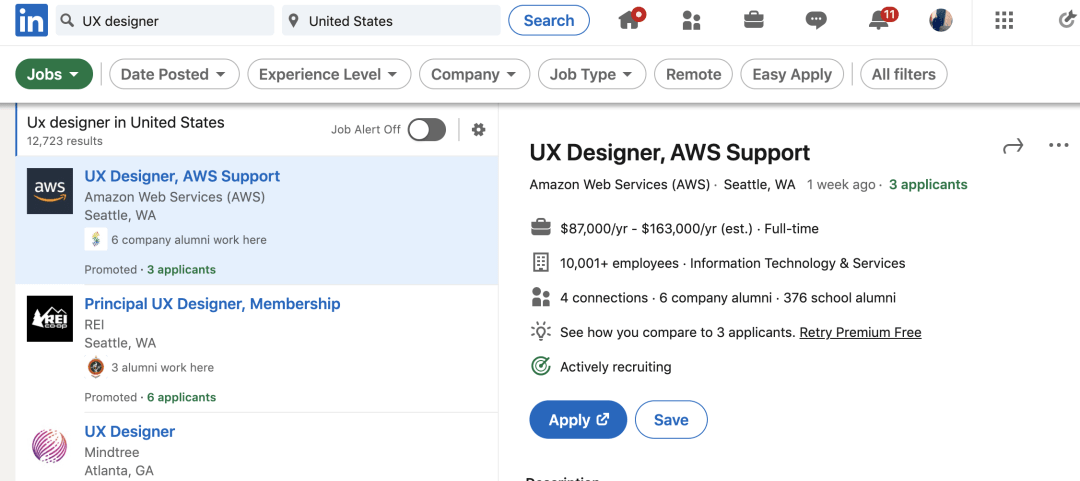Click Amazon Web Services (AWS) in job header
1080x481 pixels.
click(619, 185)
